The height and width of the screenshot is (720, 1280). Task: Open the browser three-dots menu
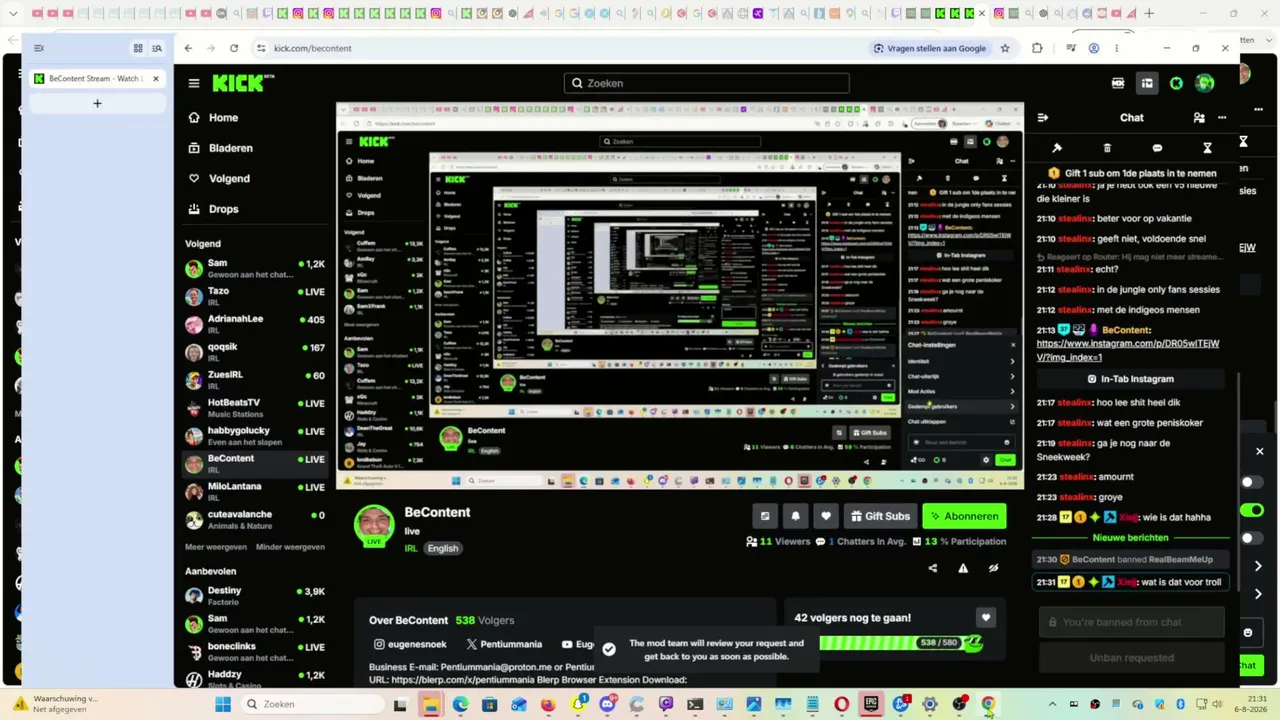1117,48
